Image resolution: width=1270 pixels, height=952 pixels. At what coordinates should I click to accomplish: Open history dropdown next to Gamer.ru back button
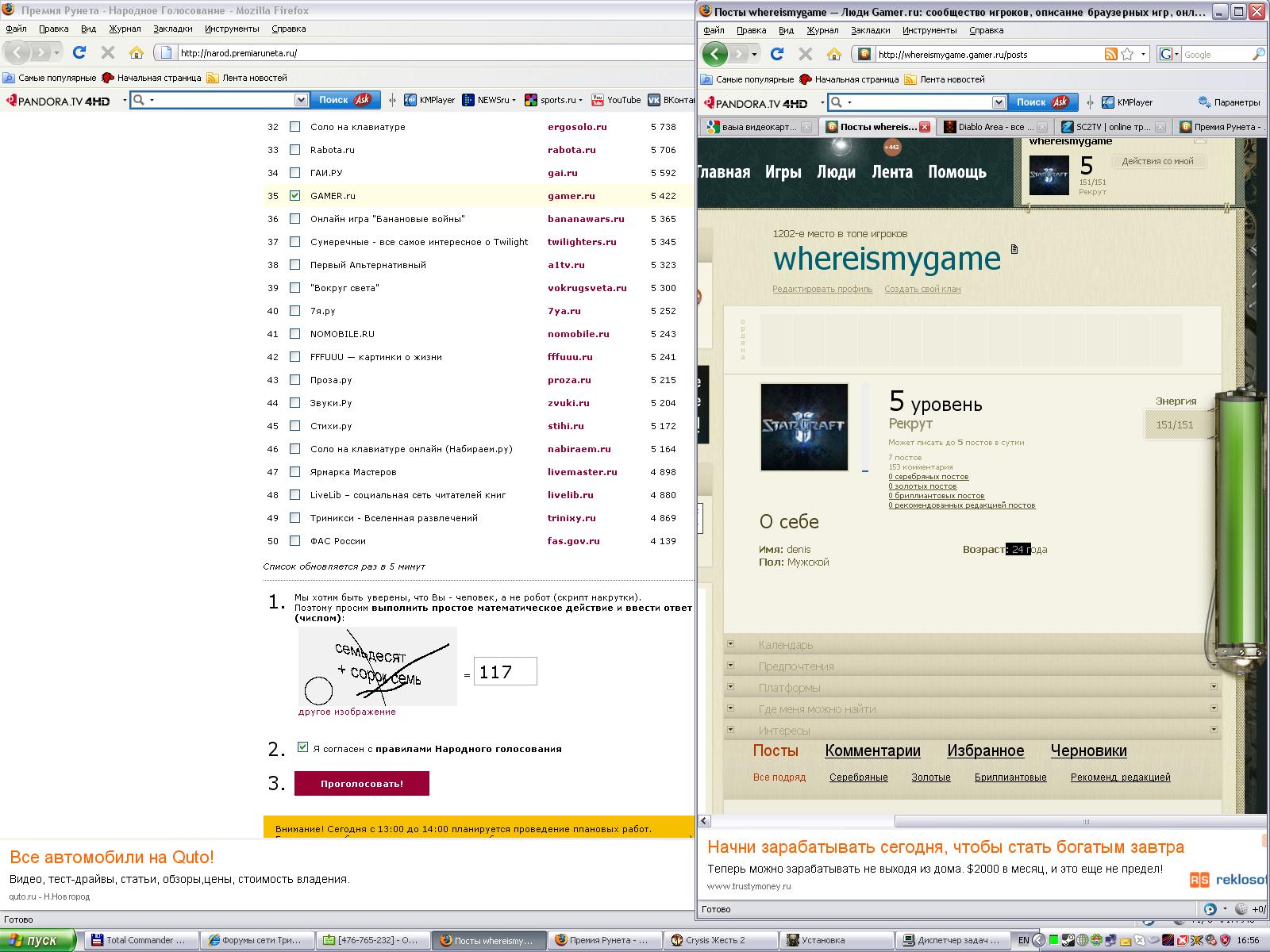[x=754, y=54]
